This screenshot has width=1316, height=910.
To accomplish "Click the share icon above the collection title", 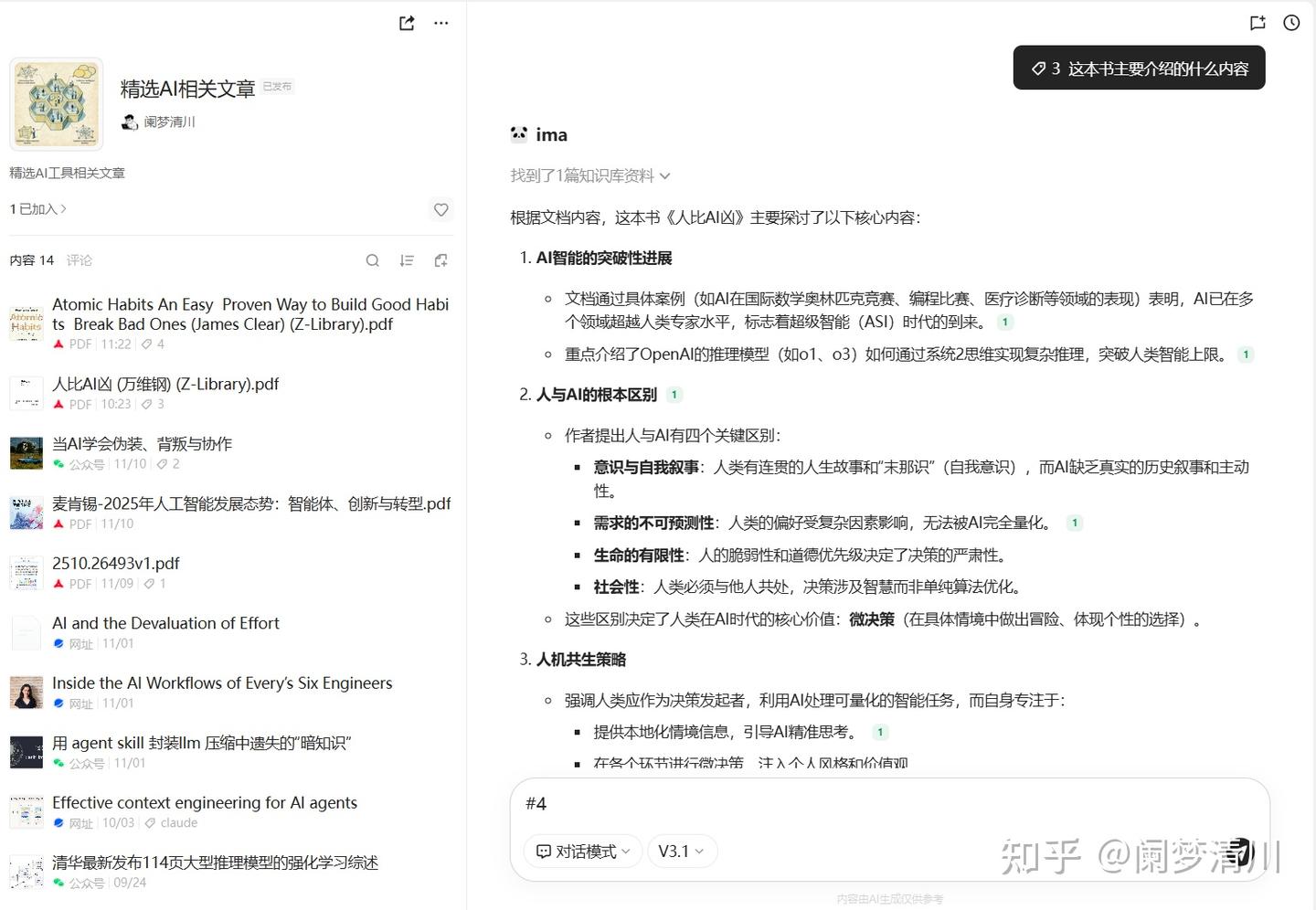I will point(407,23).
